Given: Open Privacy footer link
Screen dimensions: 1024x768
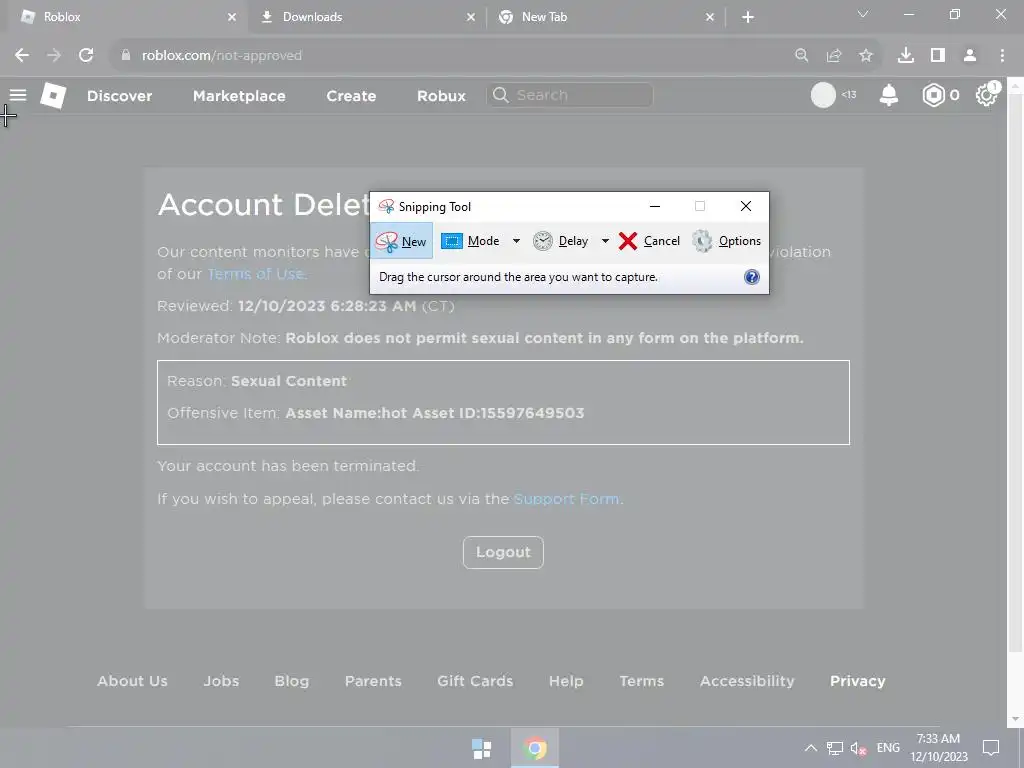Looking at the screenshot, I should [857, 681].
